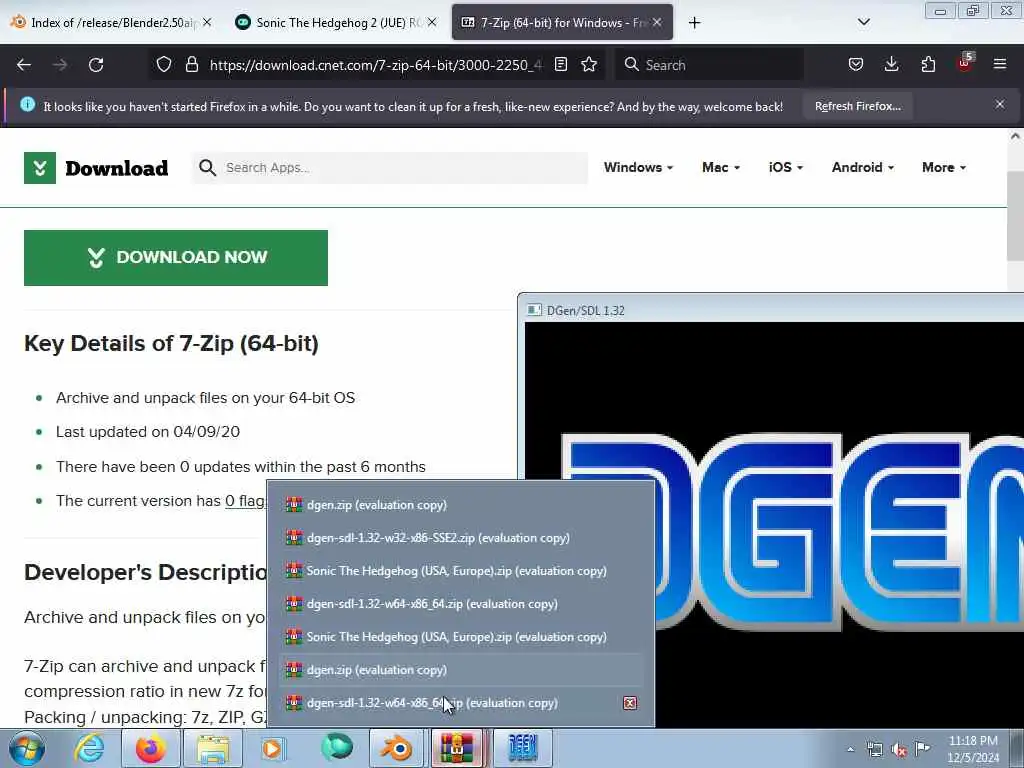Image resolution: width=1024 pixels, height=768 pixels.
Task: Open the Pocket save icon
Action: pos(856,65)
